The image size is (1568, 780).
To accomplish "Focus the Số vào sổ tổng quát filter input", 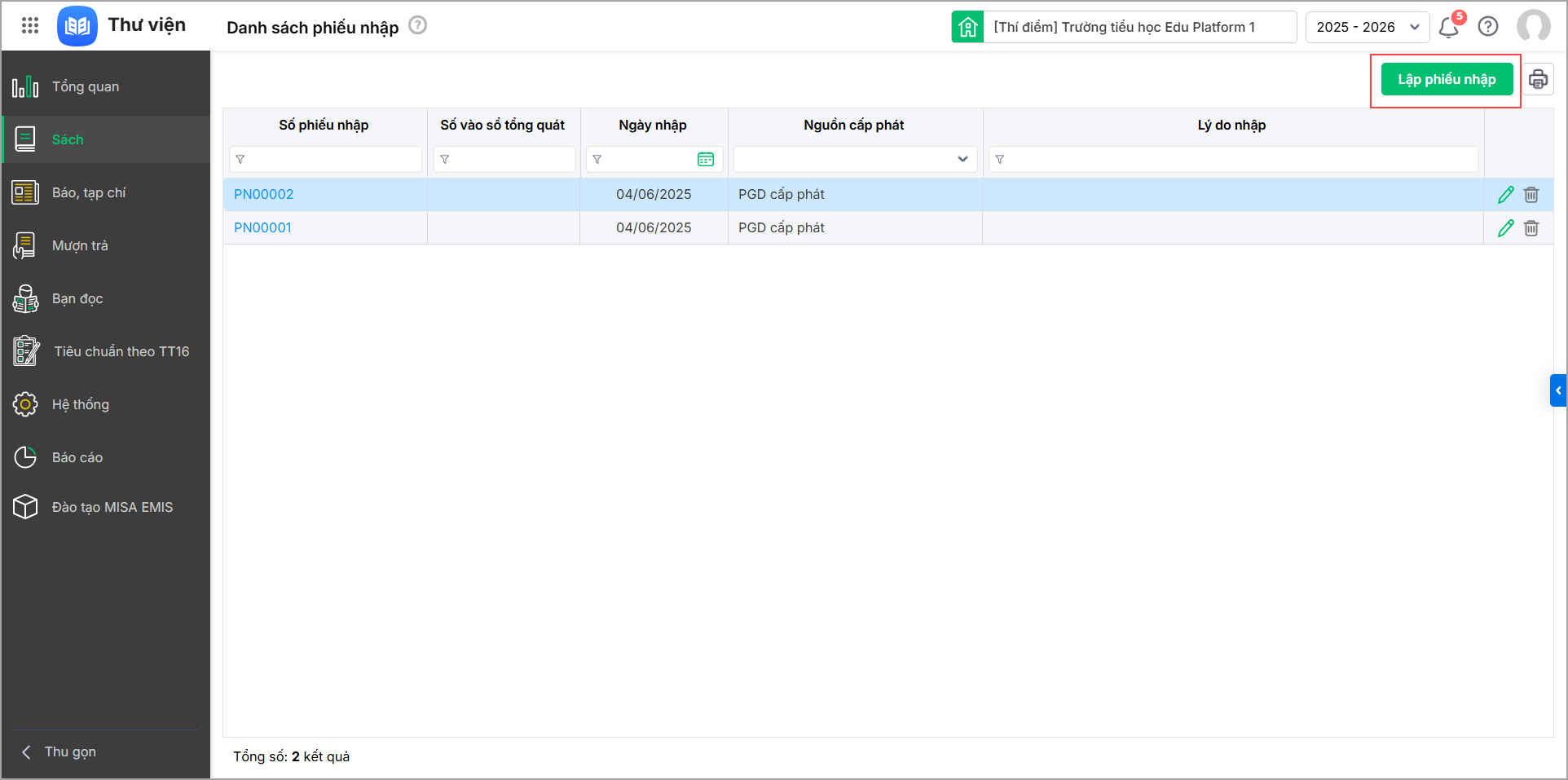I will [x=504, y=160].
